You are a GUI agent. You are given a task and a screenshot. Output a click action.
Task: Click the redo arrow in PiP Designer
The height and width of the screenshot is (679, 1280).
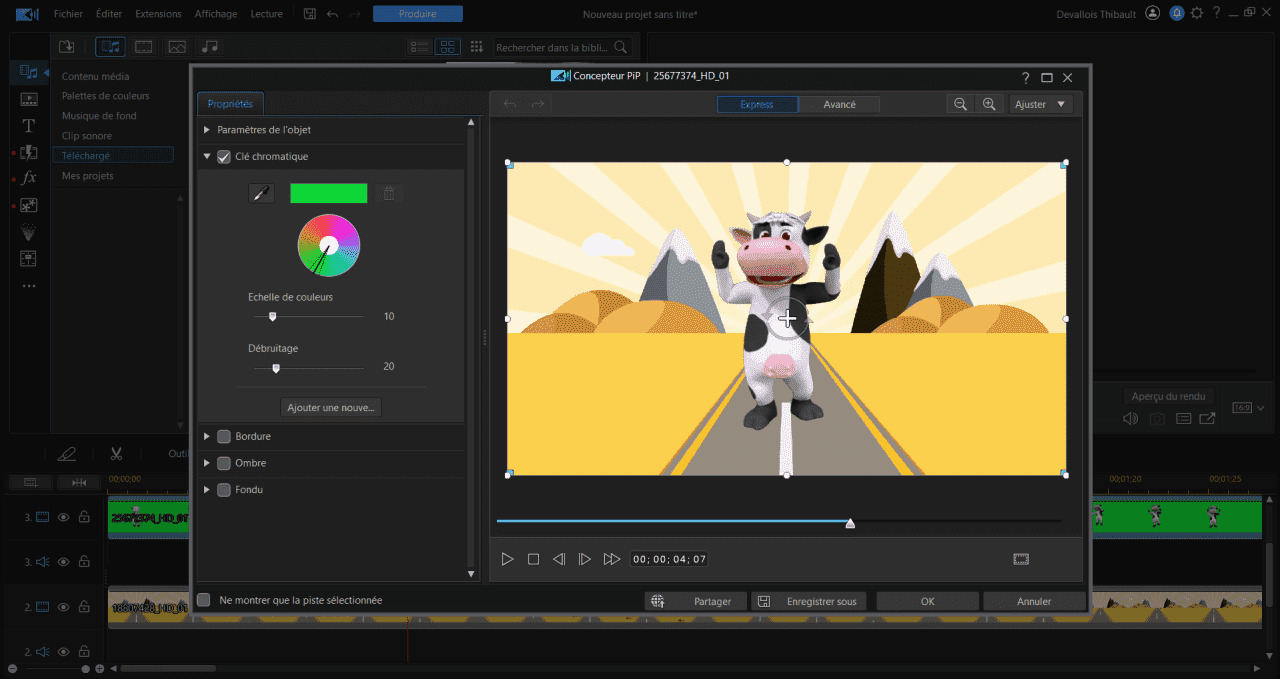tap(538, 104)
